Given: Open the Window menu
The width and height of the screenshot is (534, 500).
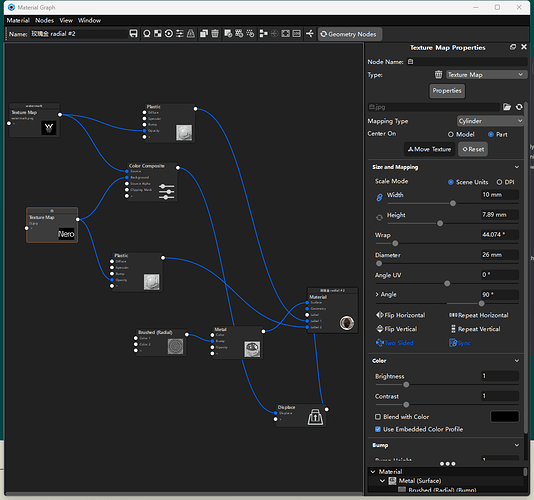Looking at the screenshot, I should click(x=89, y=20).
